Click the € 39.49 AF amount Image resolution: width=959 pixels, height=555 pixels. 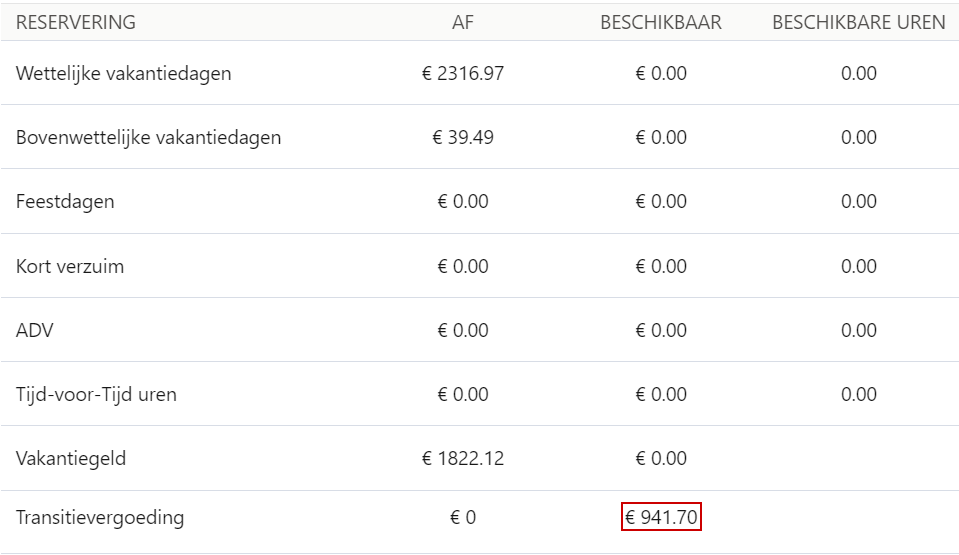pos(463,137)
